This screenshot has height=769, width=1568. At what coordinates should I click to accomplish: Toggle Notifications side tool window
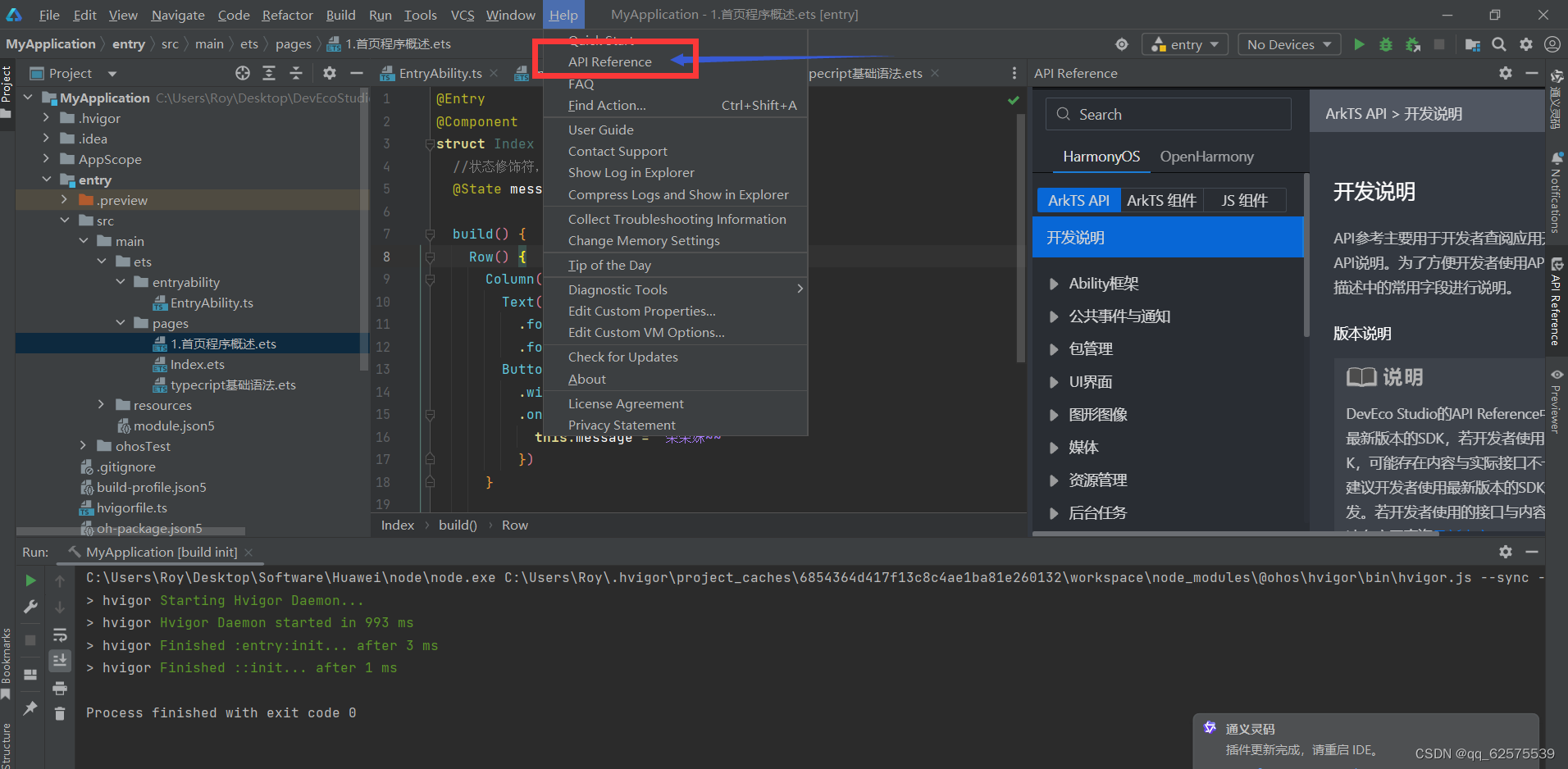coord(1556,192)
